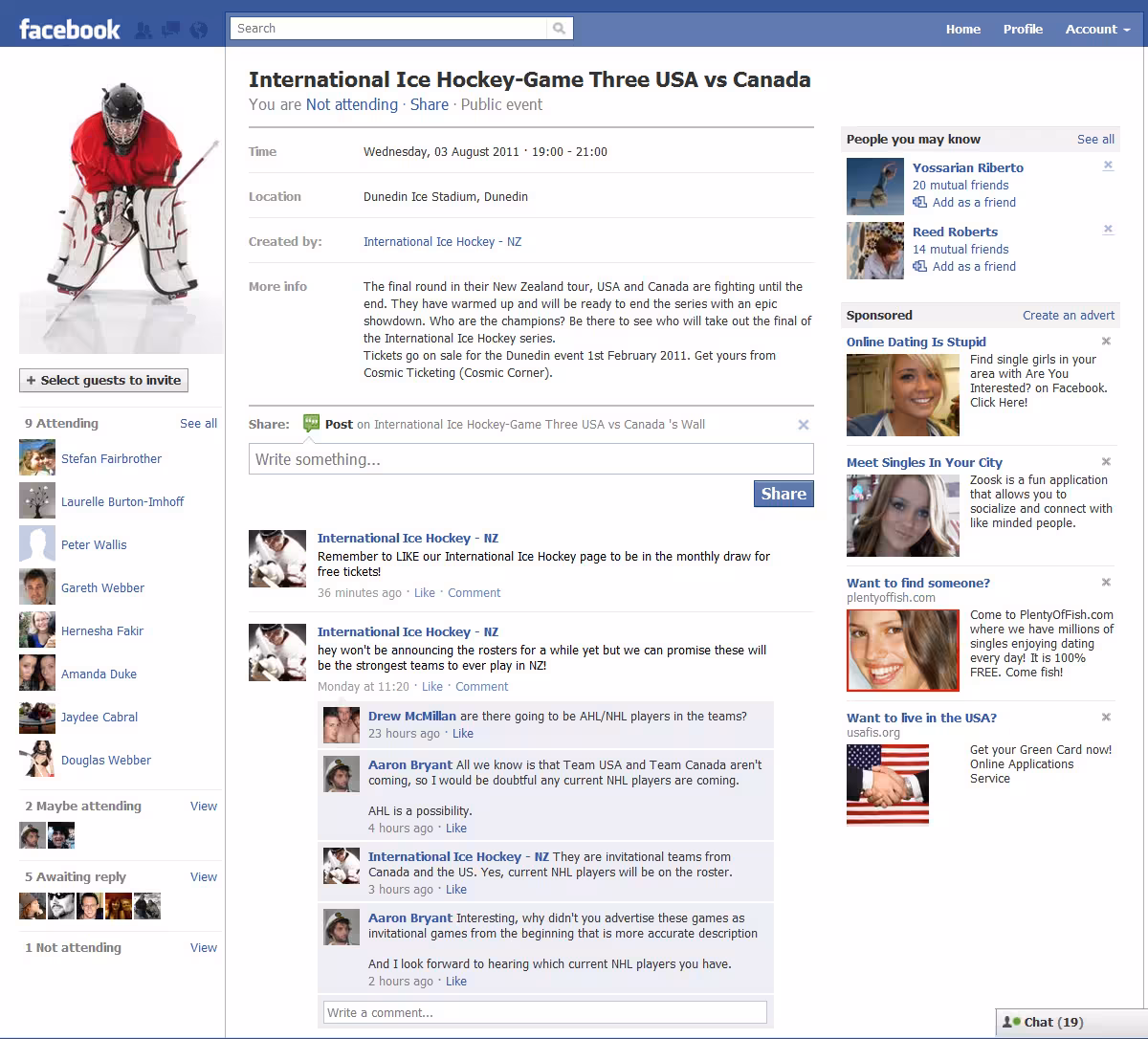Image resolution: width=1148 pixels, height=1039 pixels.
Task: Open the friend requests icon
Action: (x=143, y=30)
